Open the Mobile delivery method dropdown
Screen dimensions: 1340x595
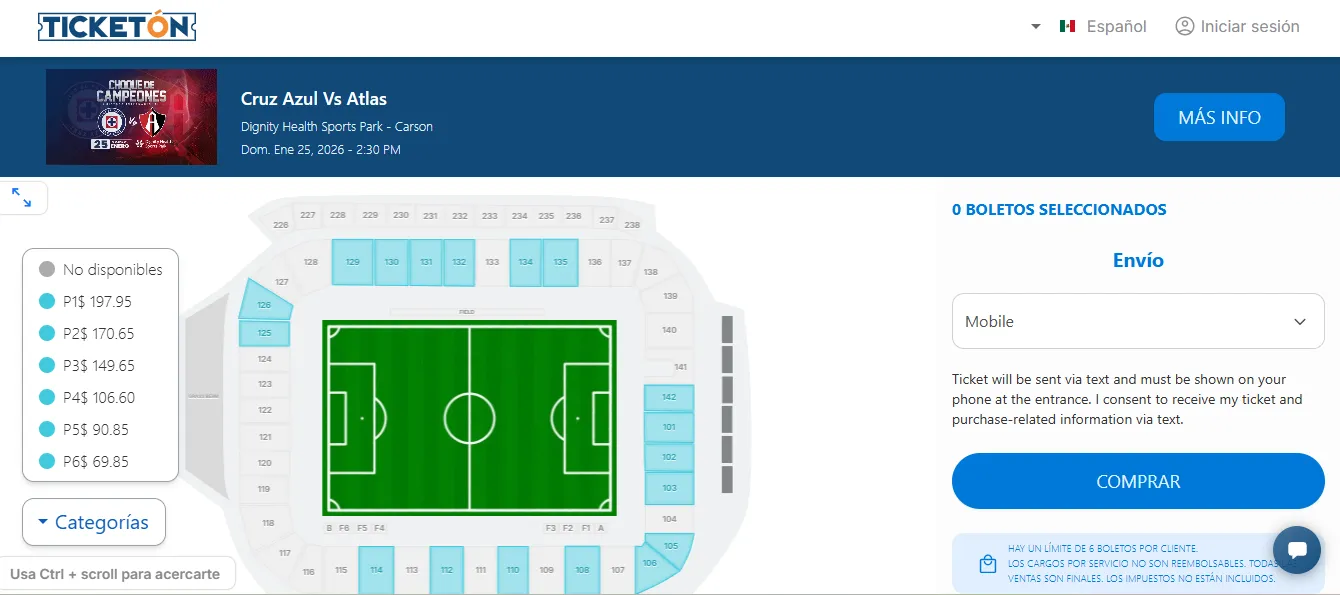[x=1138, y=321]
